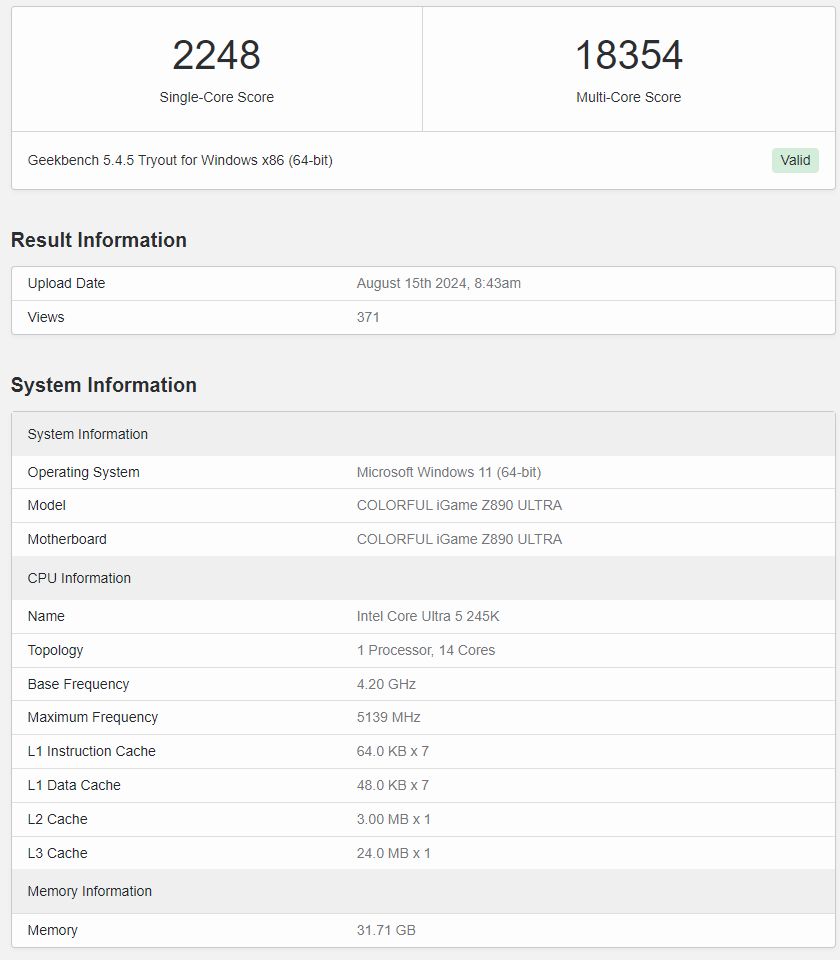840x960 pixels.
Task: Click the Motherboard row label
Action: [x=67, y=539]
